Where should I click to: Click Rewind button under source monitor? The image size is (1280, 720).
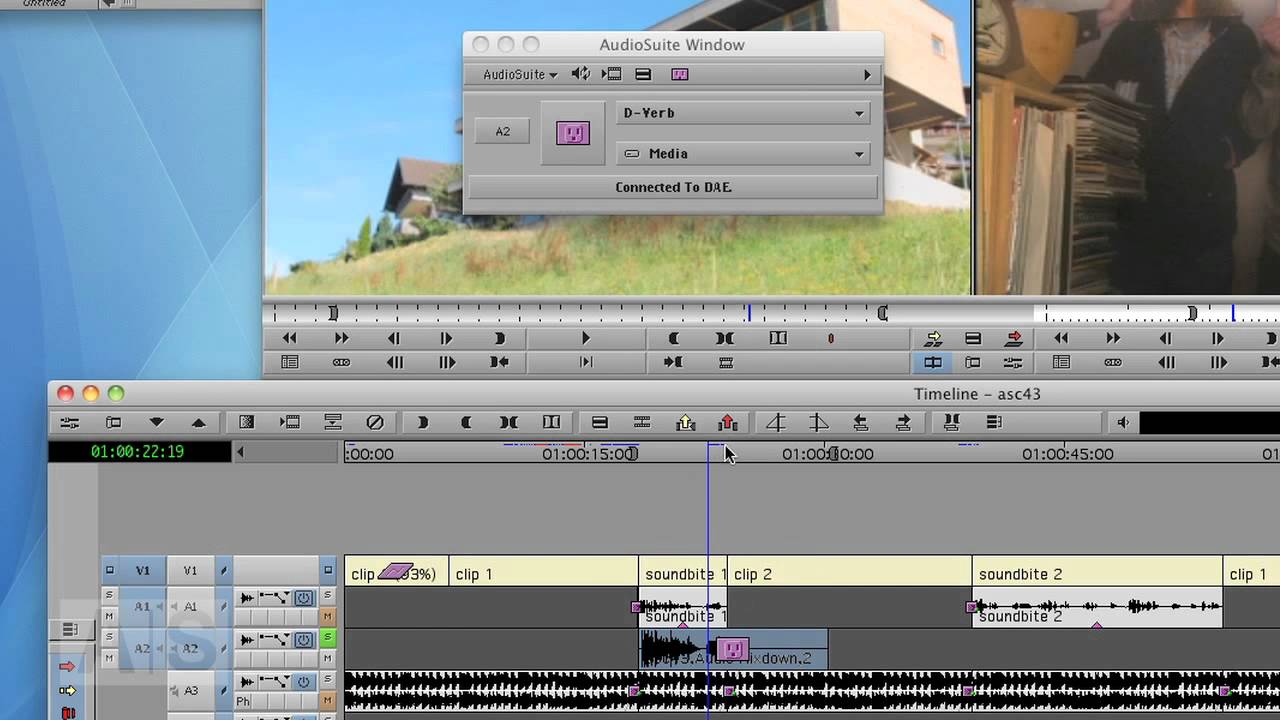click(290, 339)
